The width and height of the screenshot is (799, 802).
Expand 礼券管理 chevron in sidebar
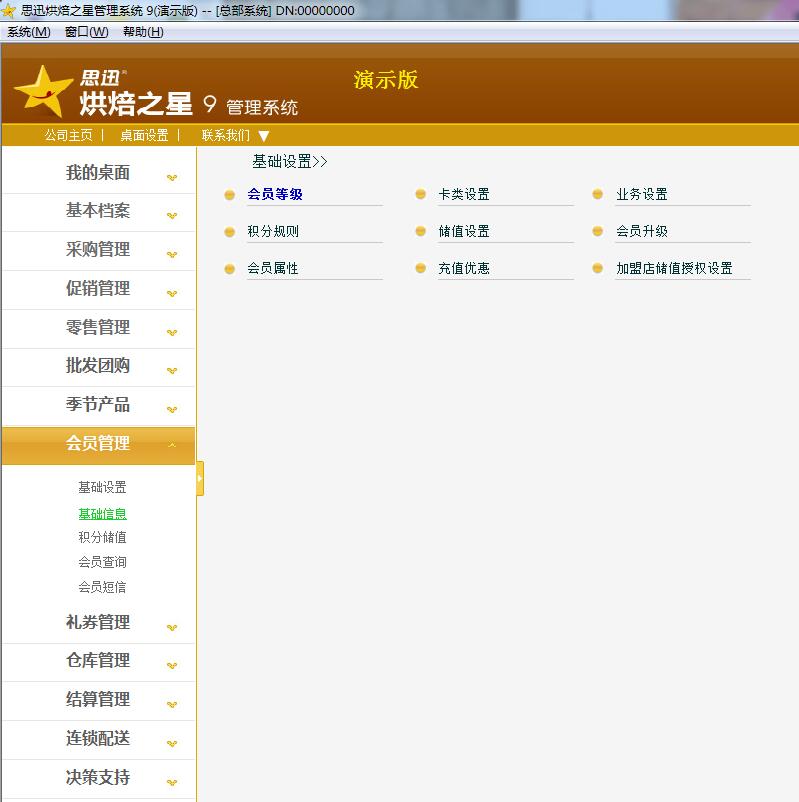172,627
